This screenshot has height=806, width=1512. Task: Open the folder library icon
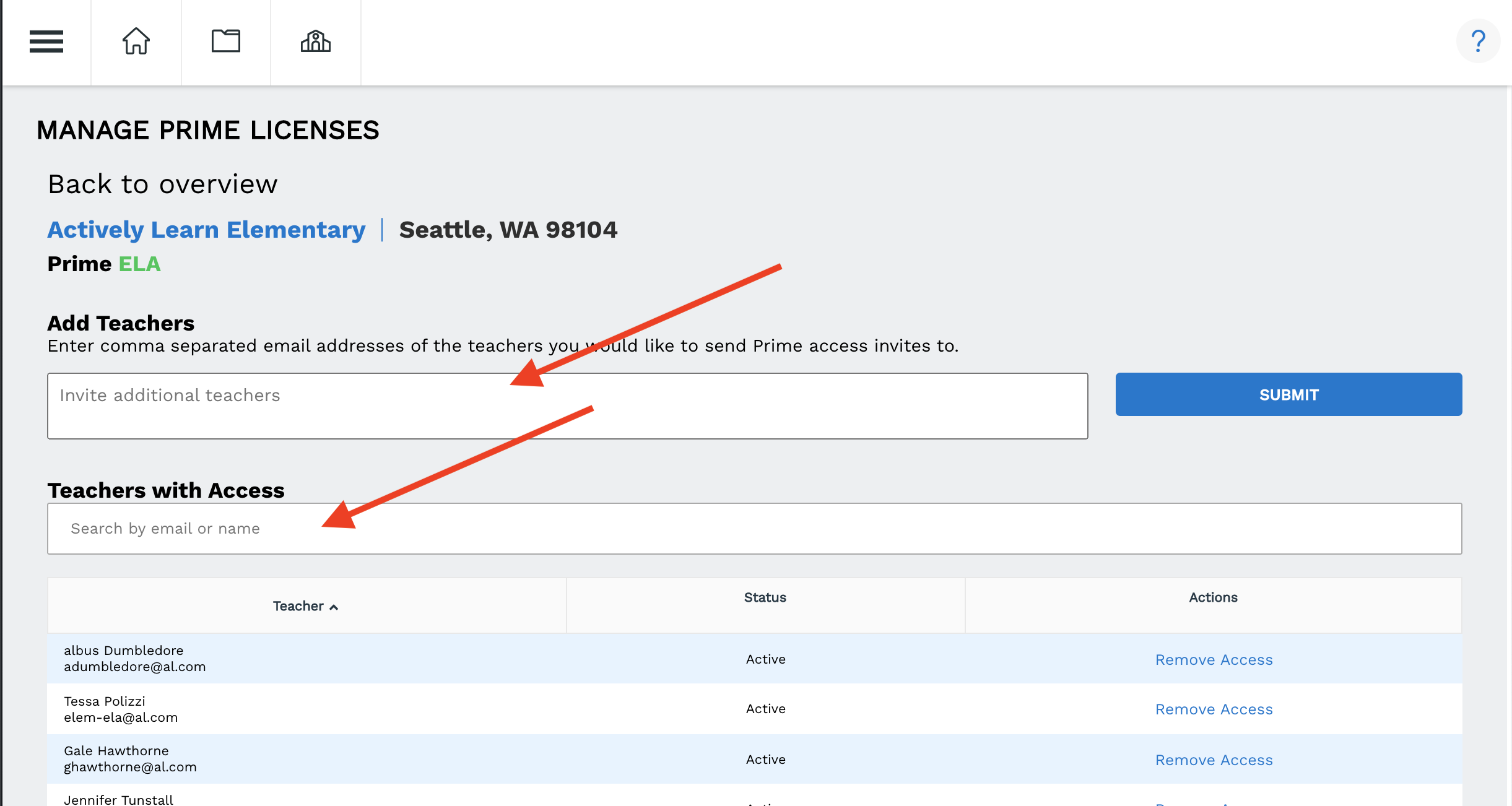(x=226, y=41)
